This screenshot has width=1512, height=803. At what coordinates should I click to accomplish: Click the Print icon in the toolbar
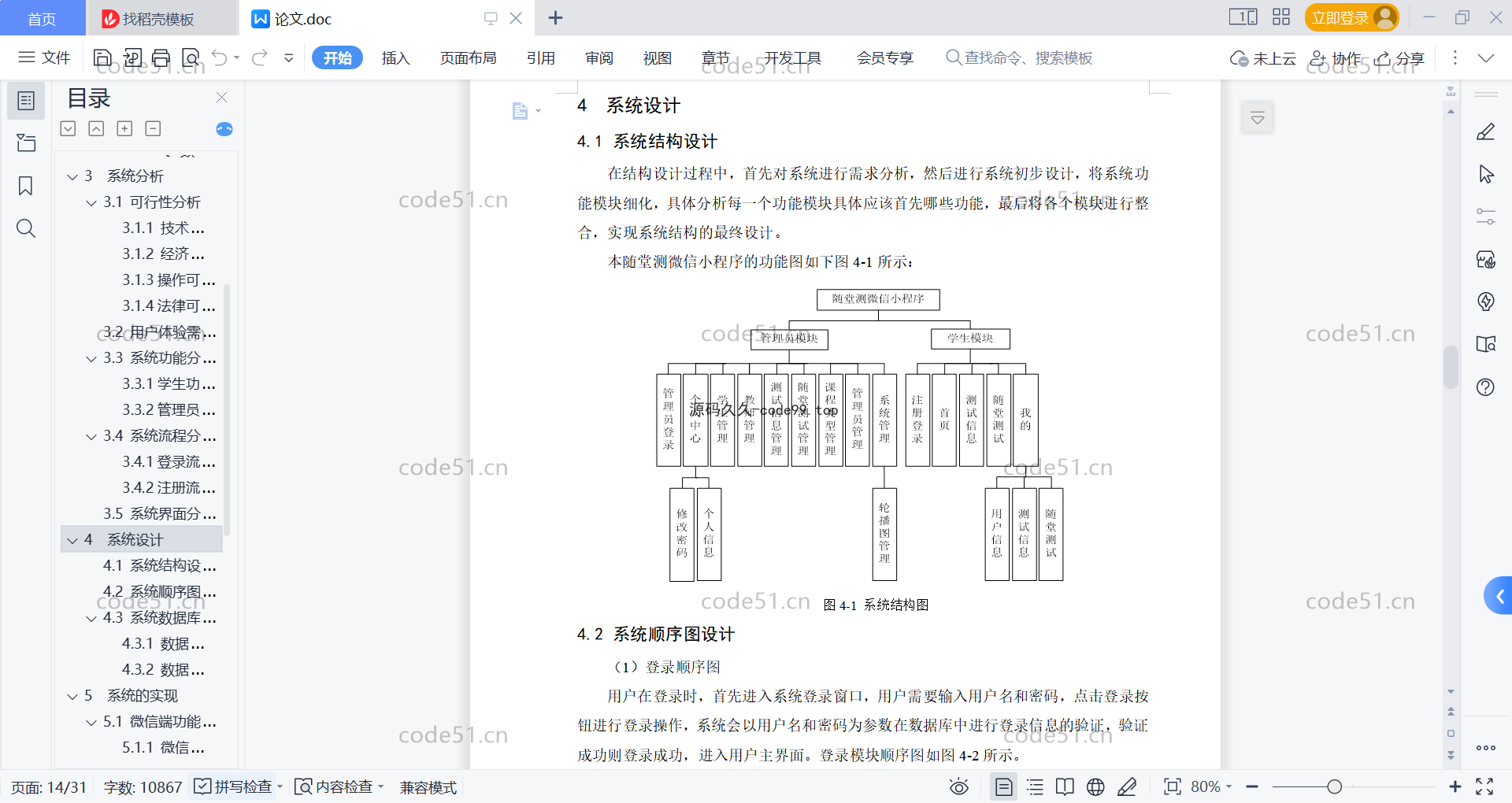coord(161,57)
